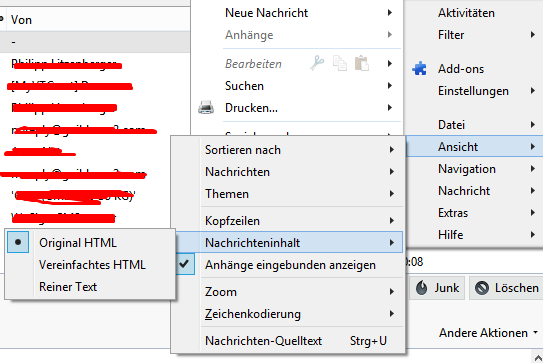Open the Hilfe menu entry
543x363 pixels.
473,235
